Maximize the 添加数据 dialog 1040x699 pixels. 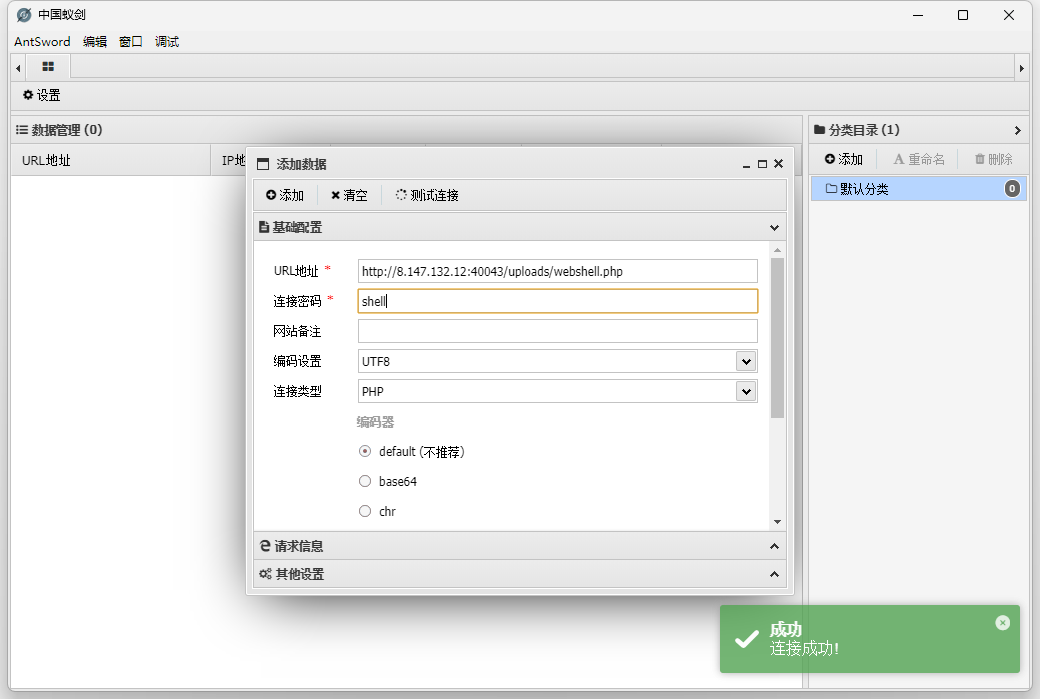coord(762,164)
